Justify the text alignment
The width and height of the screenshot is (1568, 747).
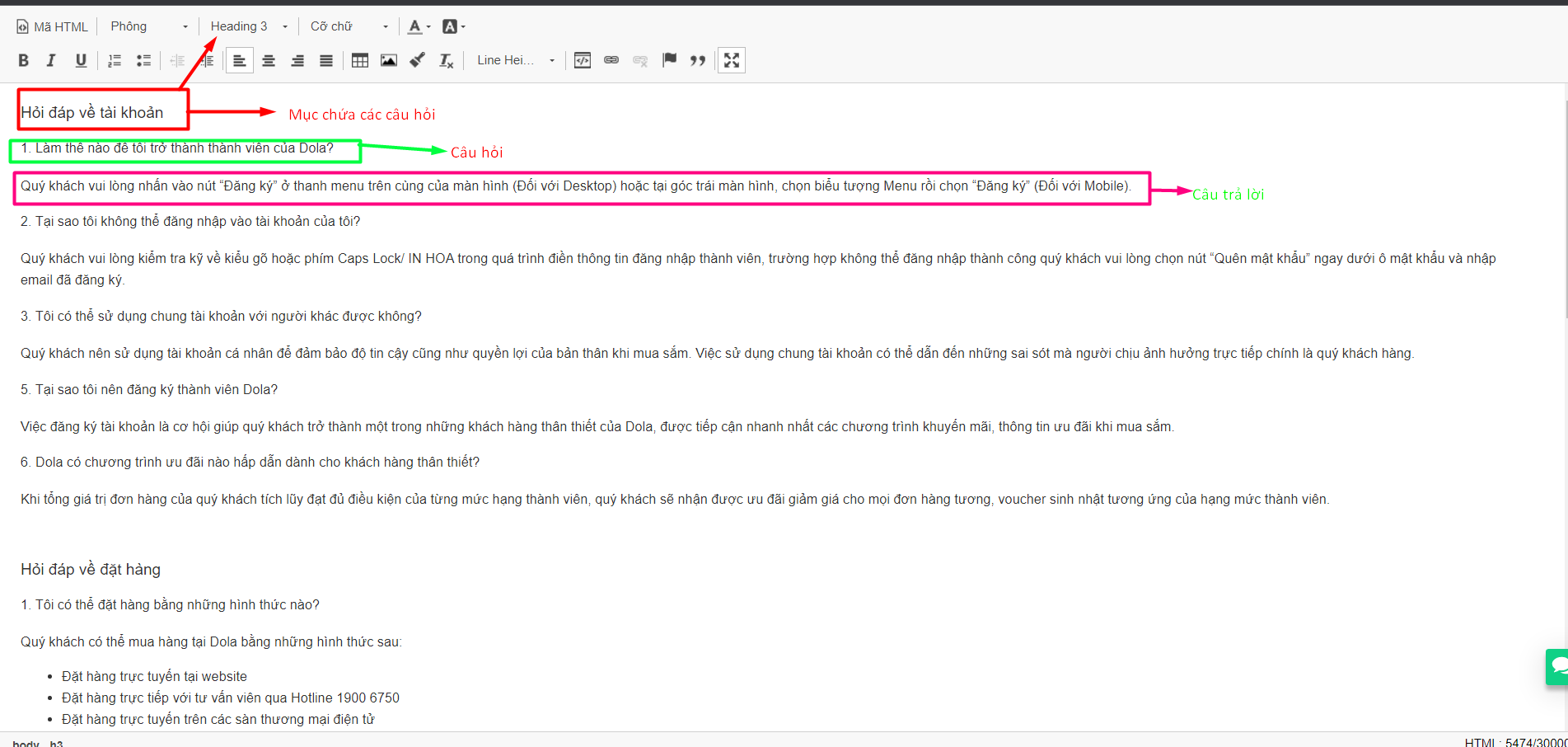326,60
